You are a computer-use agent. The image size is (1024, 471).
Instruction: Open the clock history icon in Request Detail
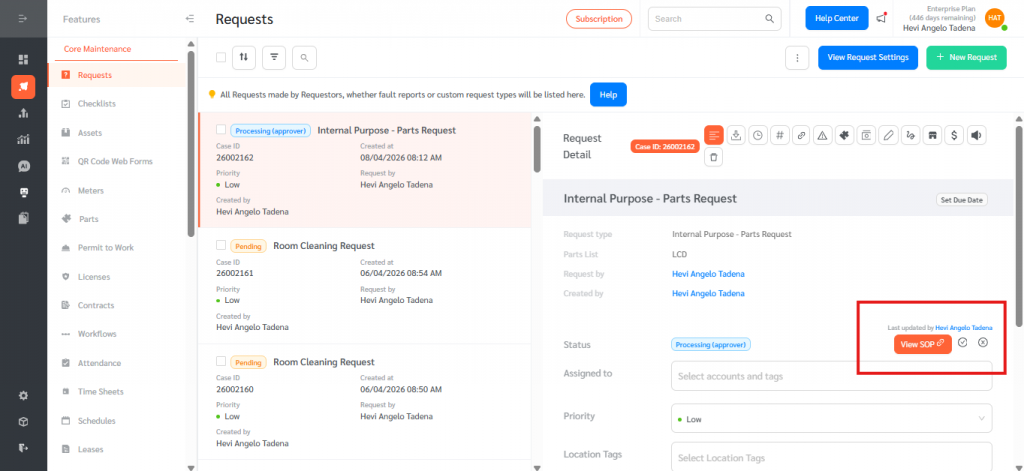coord(758,135)
